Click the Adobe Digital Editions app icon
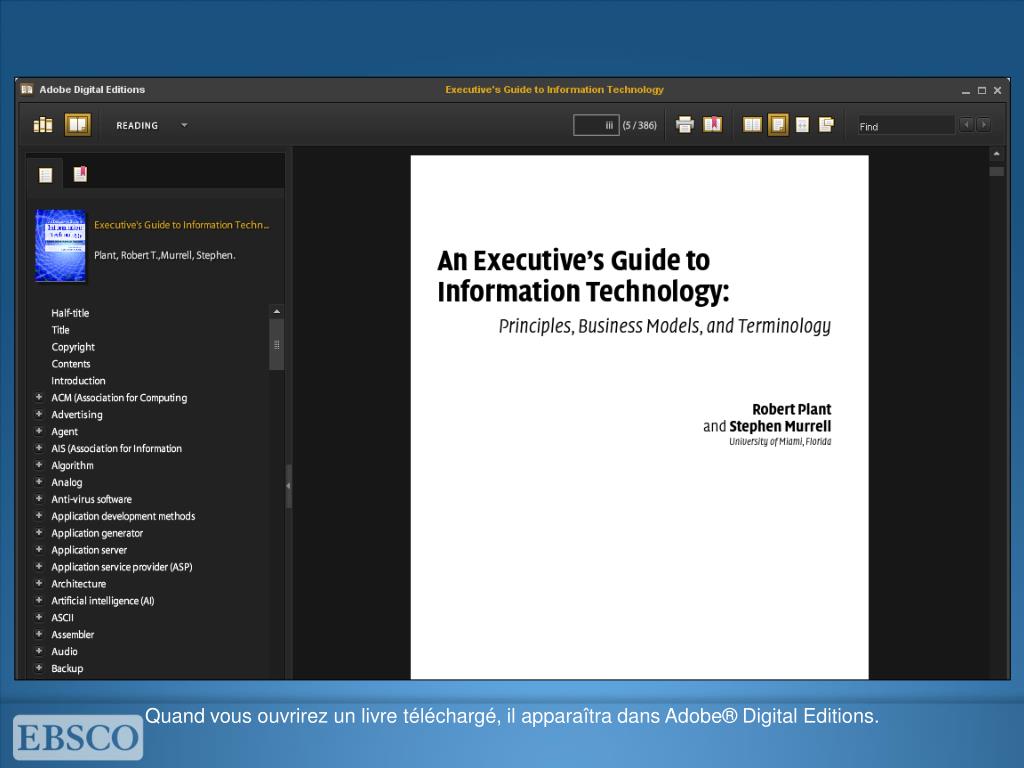The width and height of the screenshot is (1024, 768). [27, 89]
